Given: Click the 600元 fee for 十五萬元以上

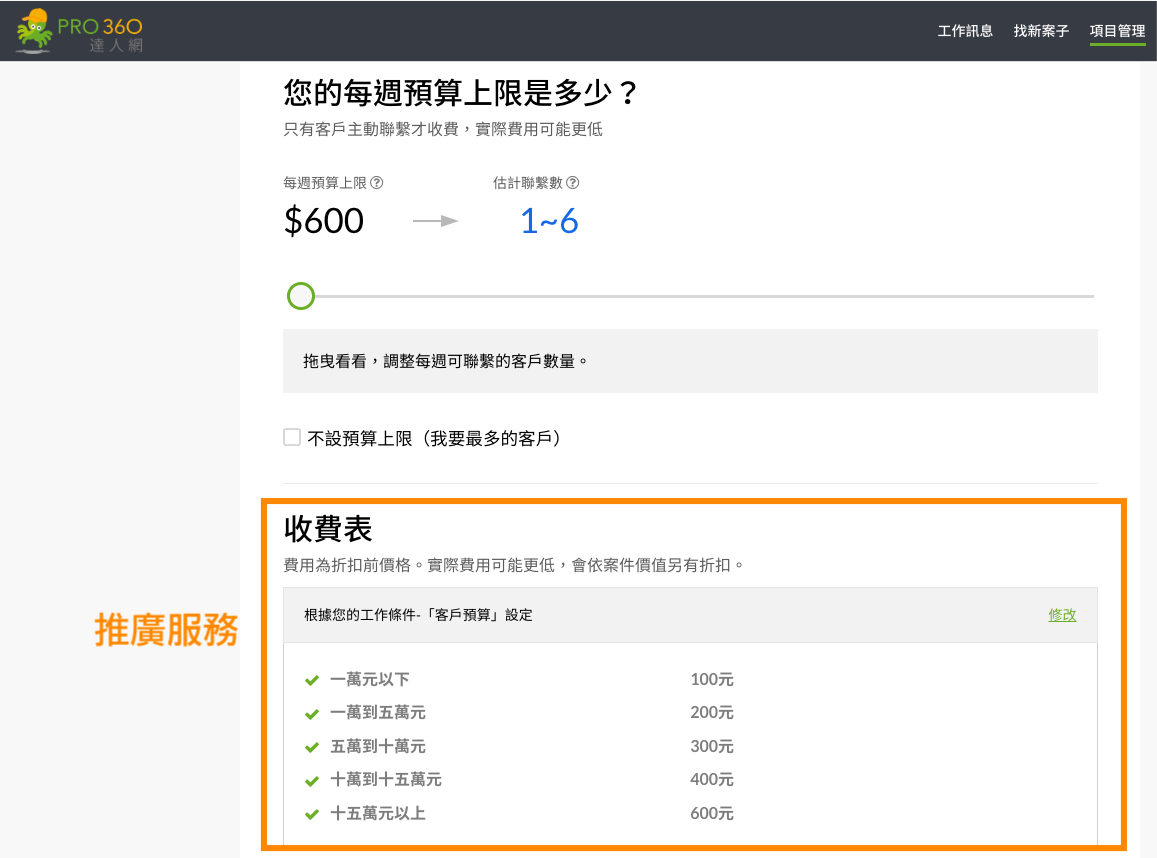Looking at the screenshot, I should (x=712, y=814).
